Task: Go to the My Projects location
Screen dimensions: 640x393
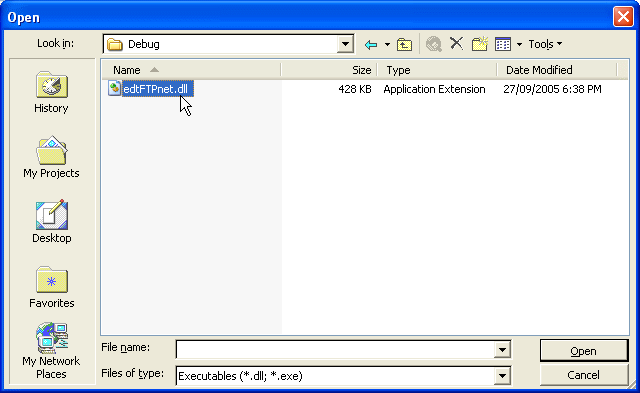Action: (51, 158)
